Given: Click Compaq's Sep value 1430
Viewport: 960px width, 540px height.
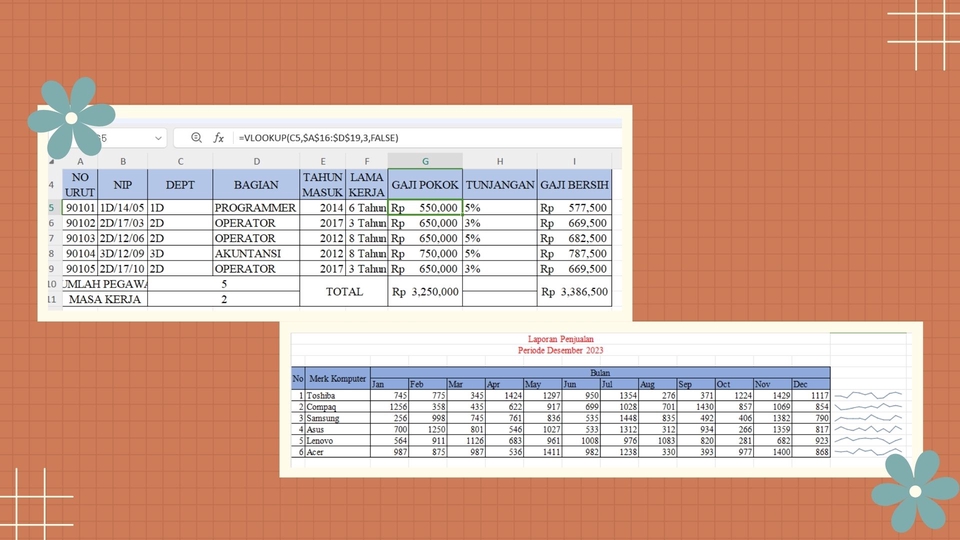Looking at the screenshot, I should pos(696,407).
